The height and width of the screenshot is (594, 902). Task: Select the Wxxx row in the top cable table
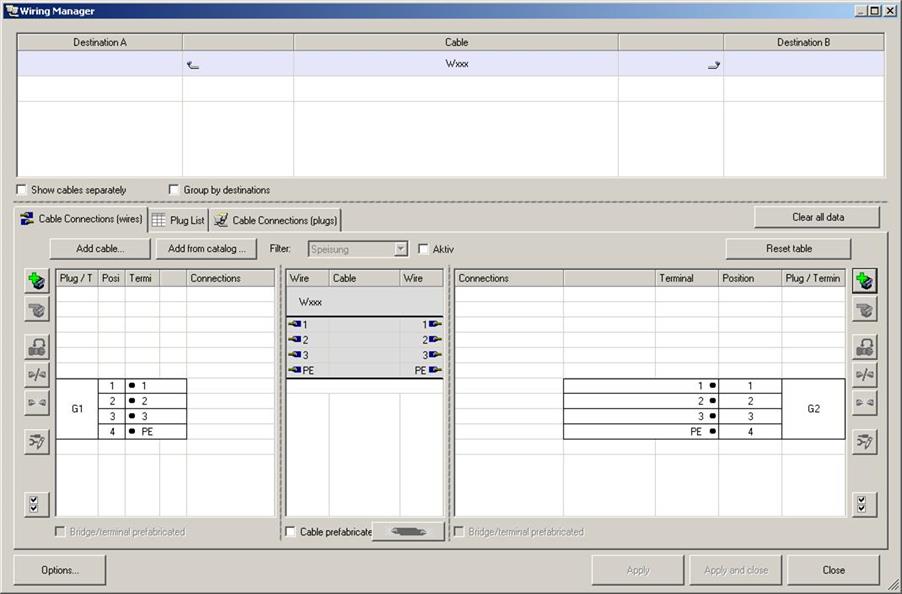[451, 64]
